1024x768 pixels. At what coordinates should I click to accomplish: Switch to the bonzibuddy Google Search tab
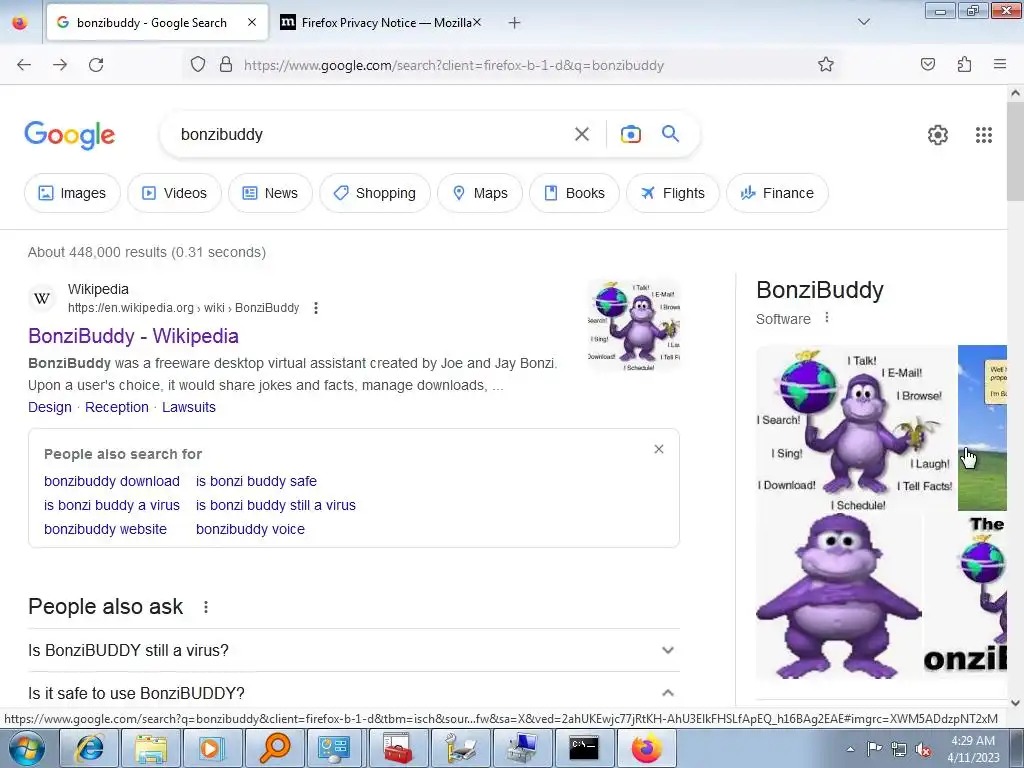tap(157, 23)
